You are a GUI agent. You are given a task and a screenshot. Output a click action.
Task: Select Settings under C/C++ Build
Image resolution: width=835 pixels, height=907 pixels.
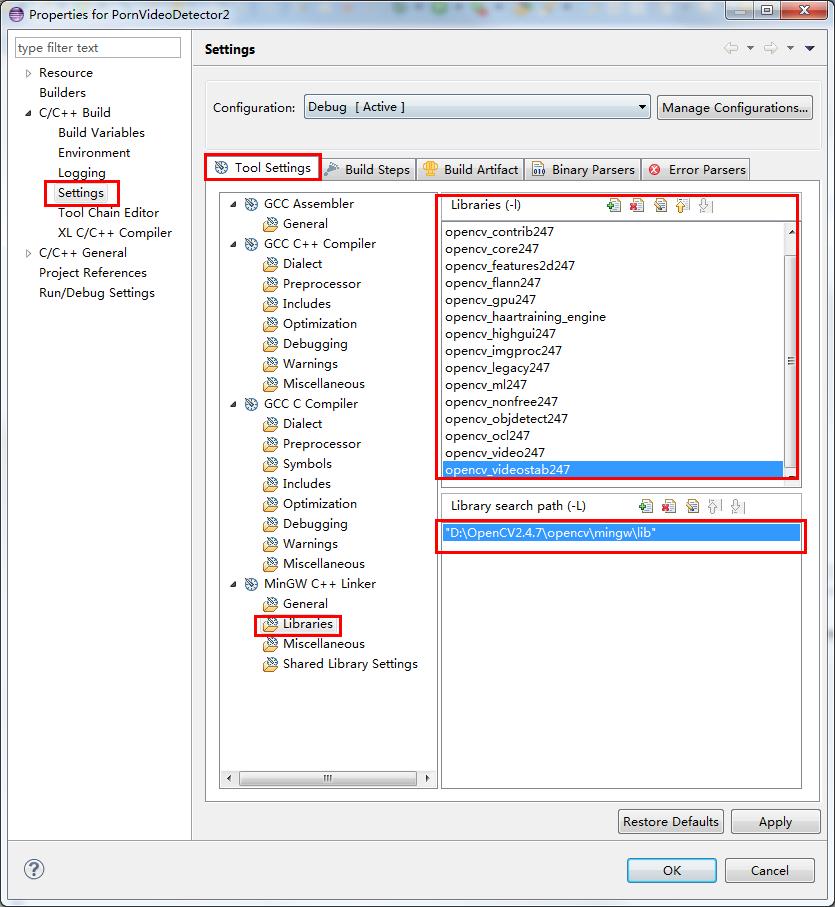click(x=81, y=193)
